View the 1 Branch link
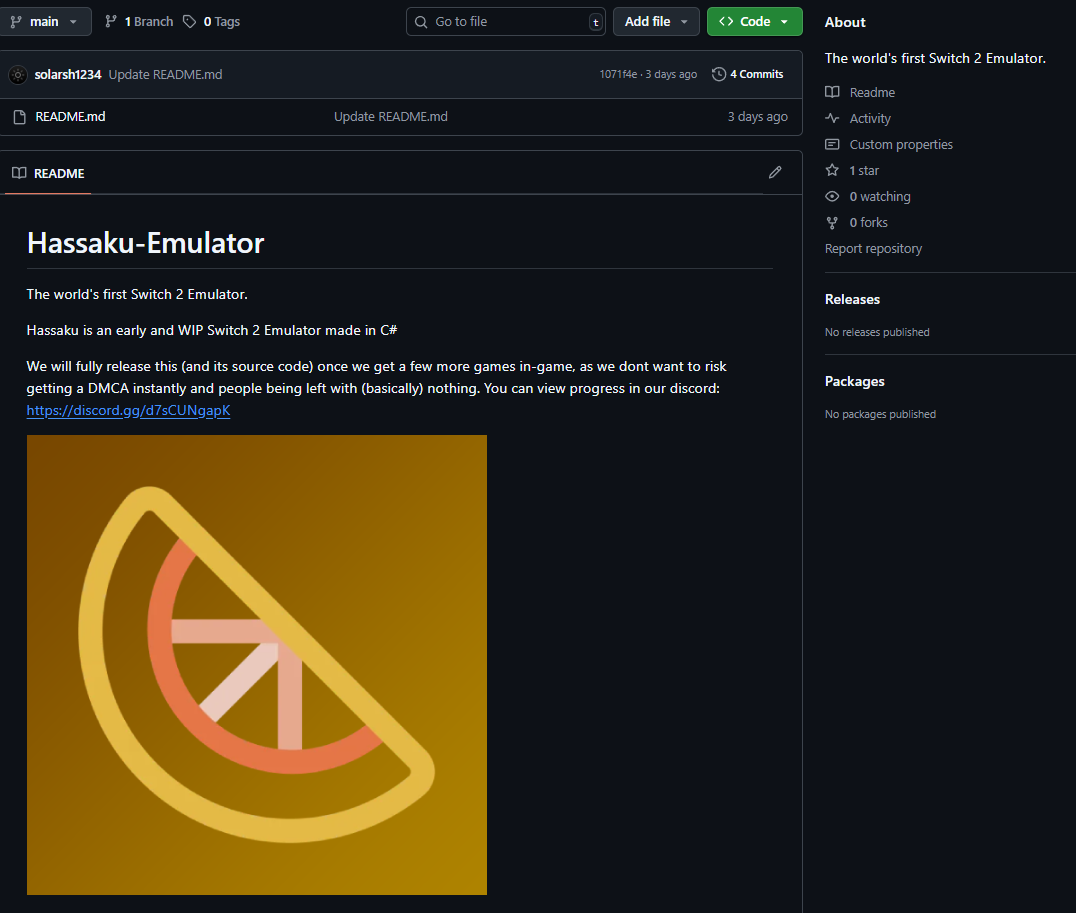This screenshot has height=913, width=1076. tap(139, 21)
